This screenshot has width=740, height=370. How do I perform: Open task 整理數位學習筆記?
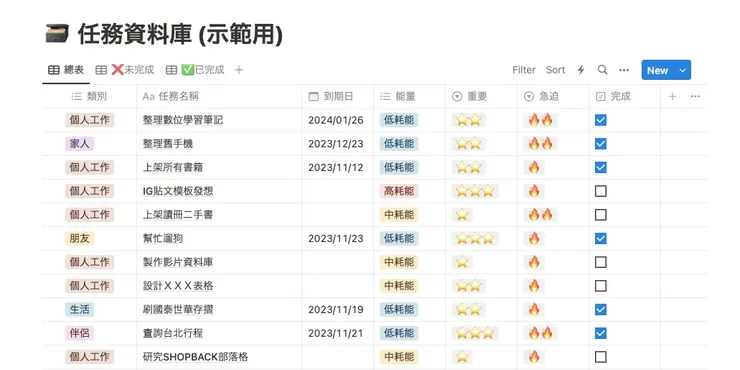pyautogui.click(x=183, y=120)
